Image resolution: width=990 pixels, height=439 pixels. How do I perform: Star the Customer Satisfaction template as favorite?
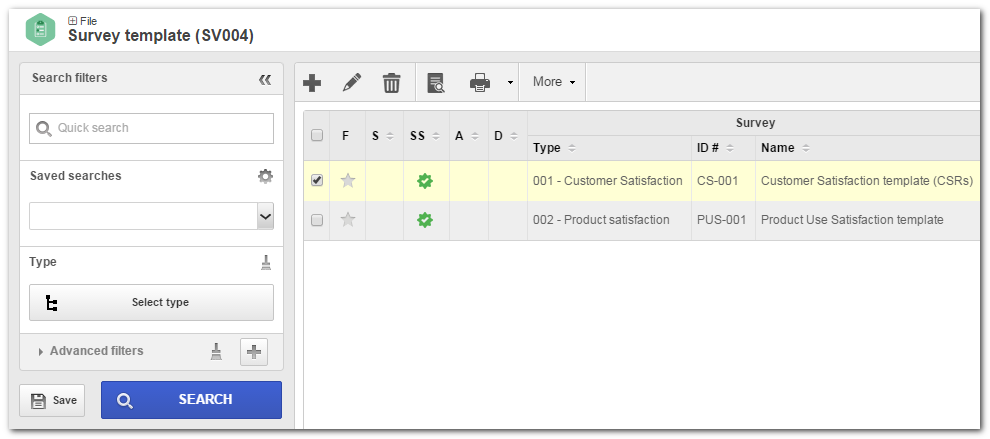tap(348, 181)
